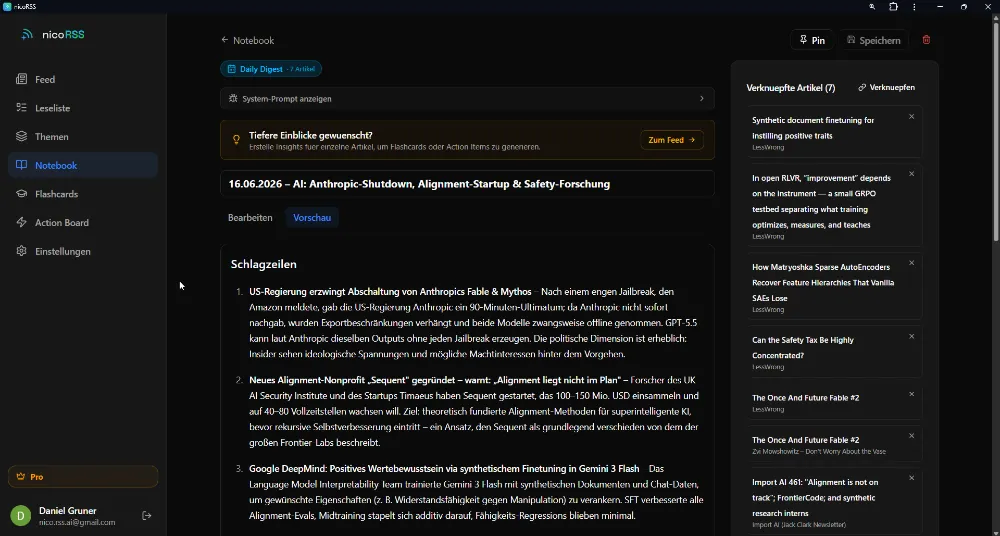Click Schlagzeilen heading text
1000x536 pixels.
[x=263, y=264]
